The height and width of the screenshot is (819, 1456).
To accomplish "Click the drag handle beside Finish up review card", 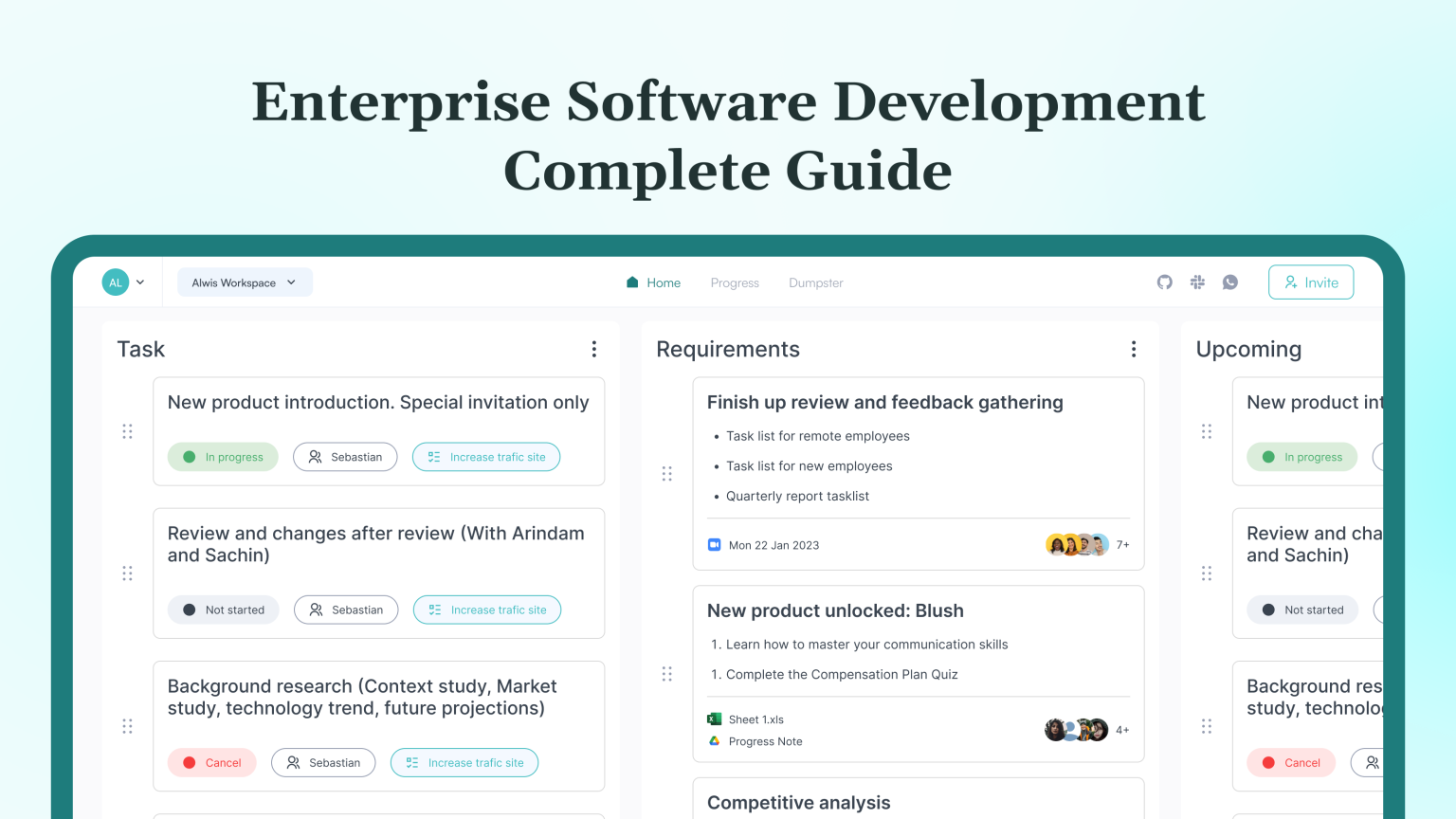I will coord(666,473).
